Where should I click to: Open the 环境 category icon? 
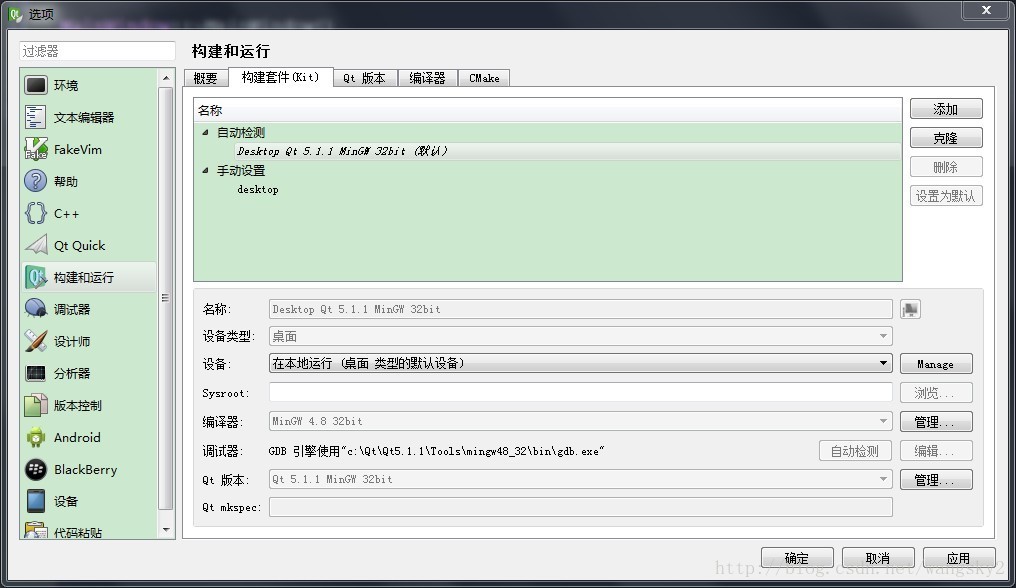[36, 85]
